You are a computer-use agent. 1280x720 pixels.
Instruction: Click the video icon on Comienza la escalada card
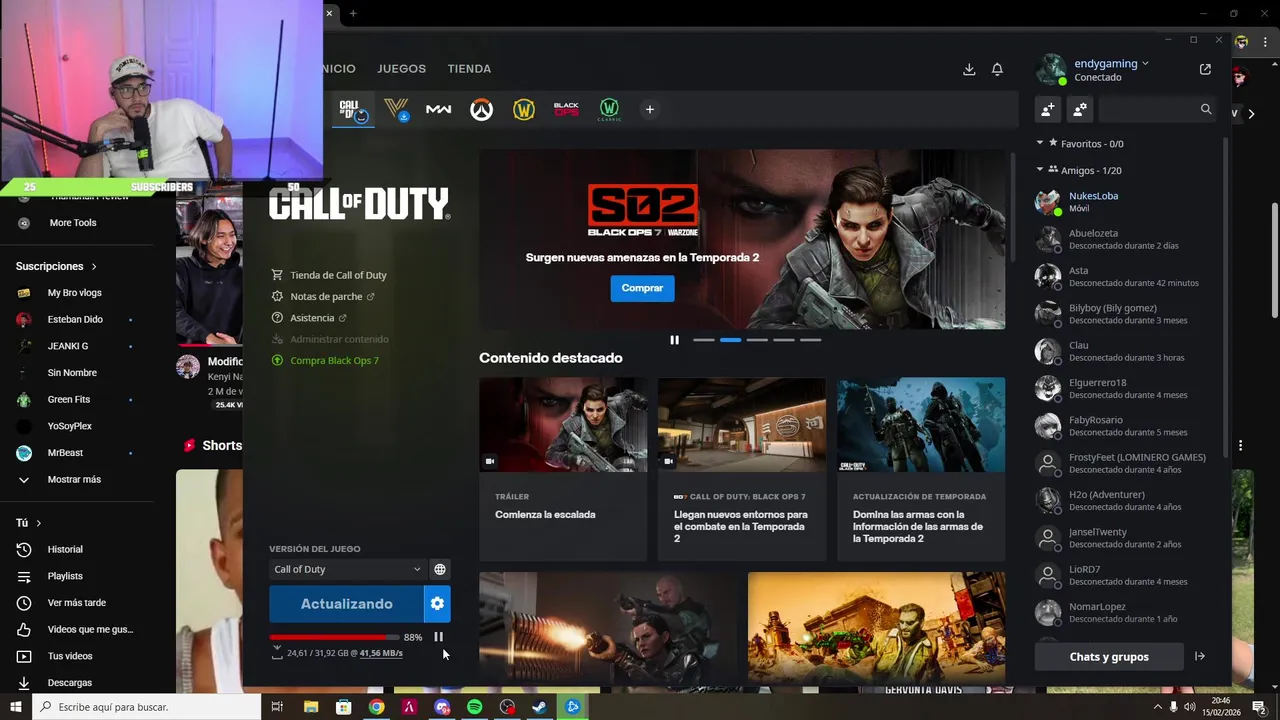click(490, 461)
